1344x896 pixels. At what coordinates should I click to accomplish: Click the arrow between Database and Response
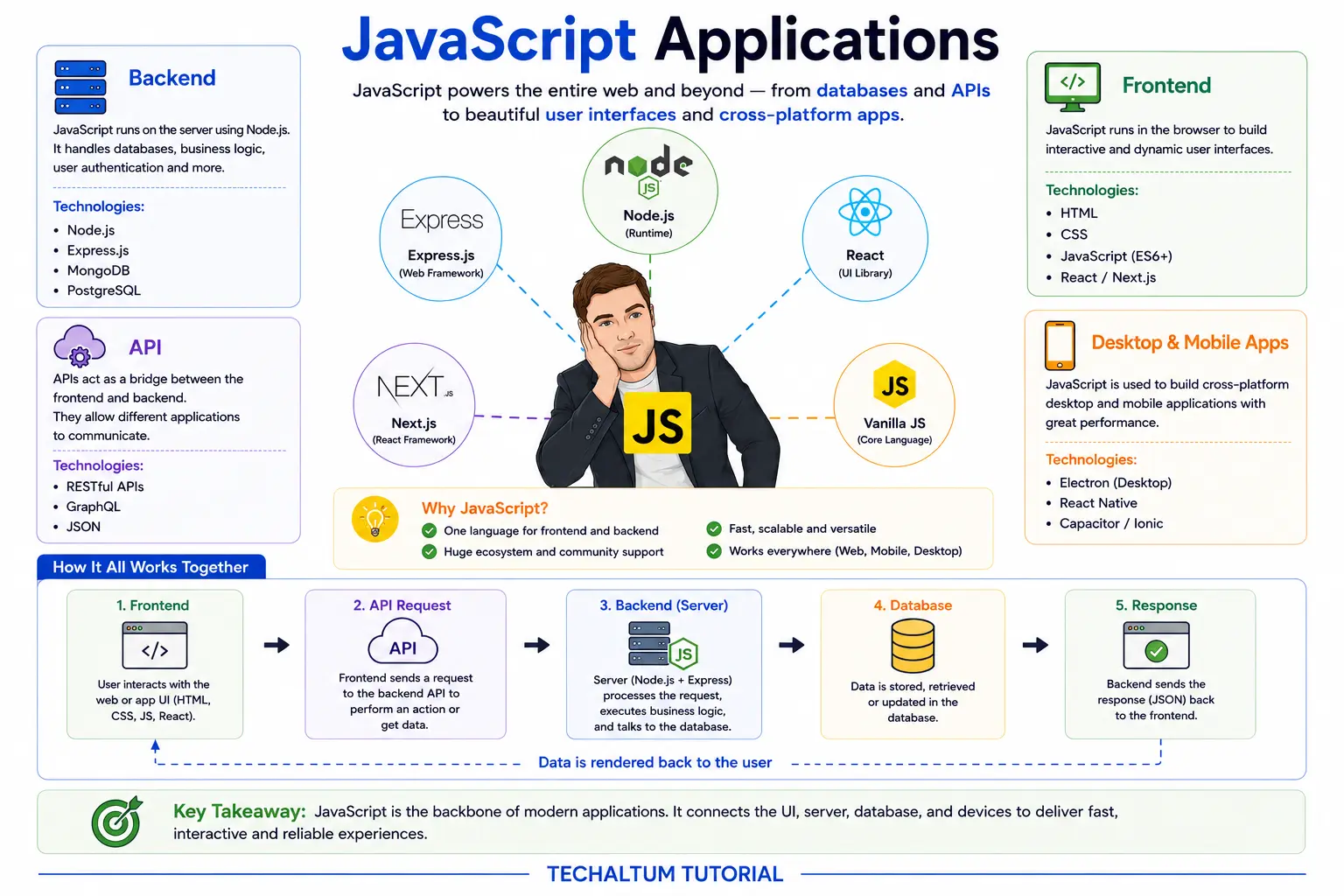1035,646
